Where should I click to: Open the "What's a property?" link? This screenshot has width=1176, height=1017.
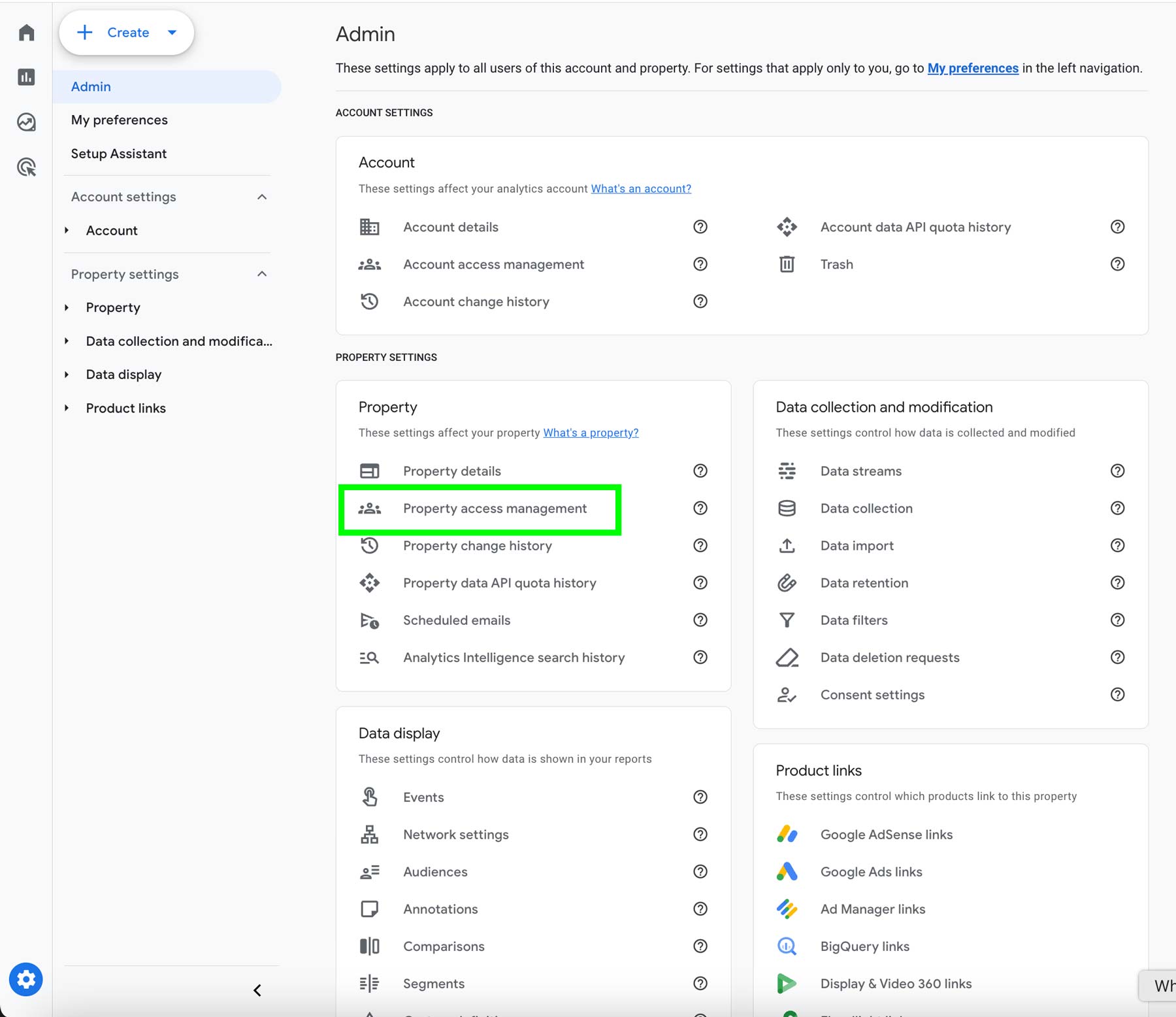(x=591, y=432)
